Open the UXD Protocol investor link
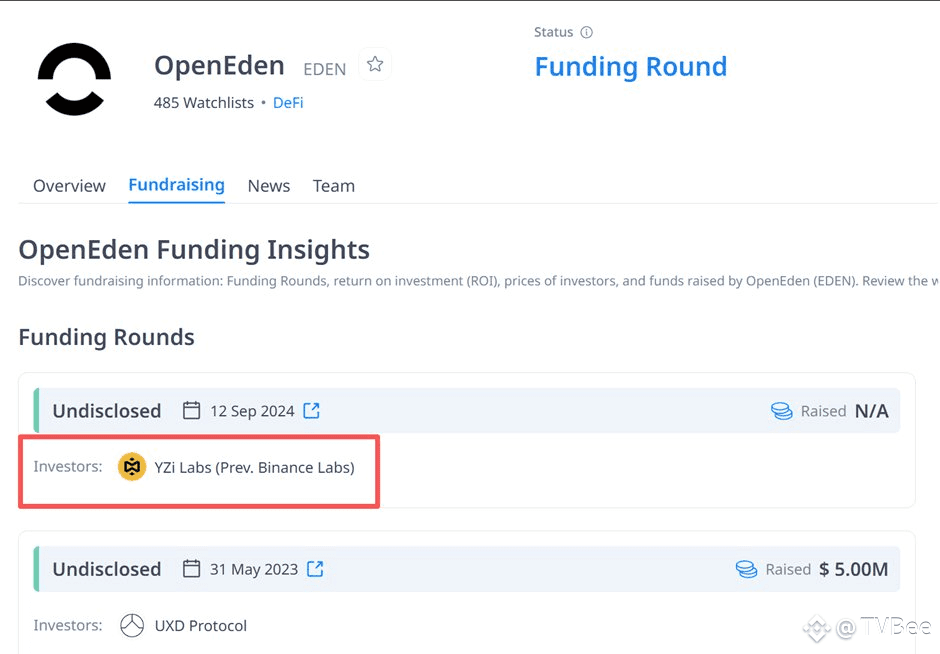940x654 pixels. [x=201, y=626]
